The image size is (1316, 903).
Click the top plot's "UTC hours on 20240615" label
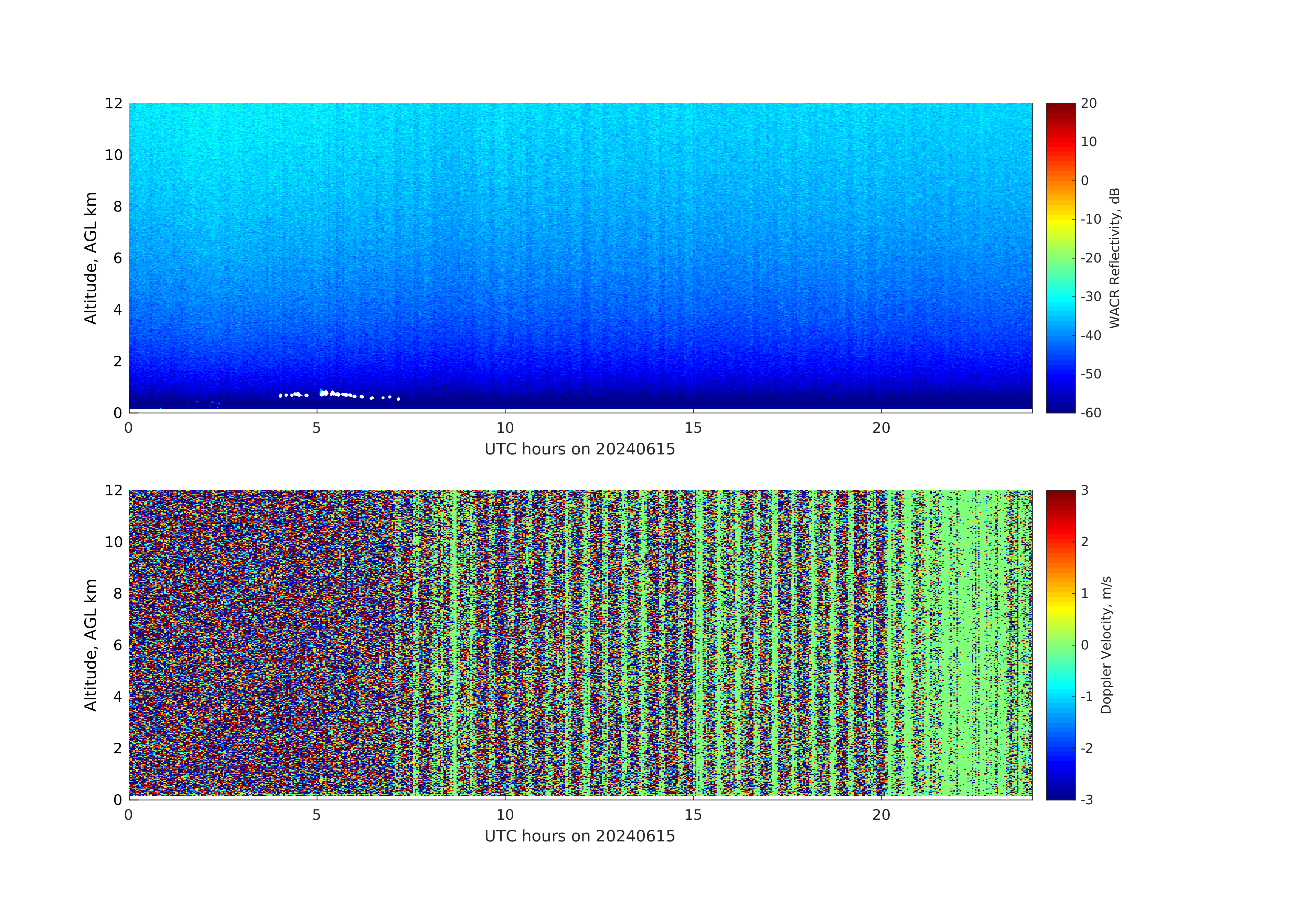(579, 450)
